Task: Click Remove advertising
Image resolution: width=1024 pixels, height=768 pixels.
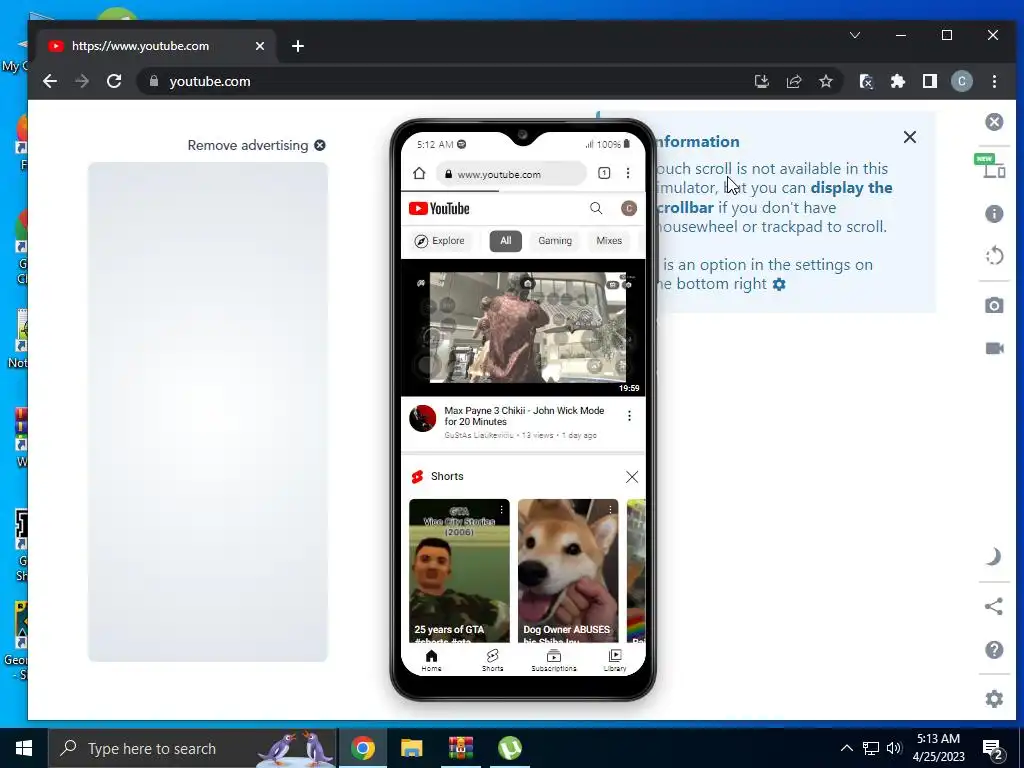Action: (256, 145)
